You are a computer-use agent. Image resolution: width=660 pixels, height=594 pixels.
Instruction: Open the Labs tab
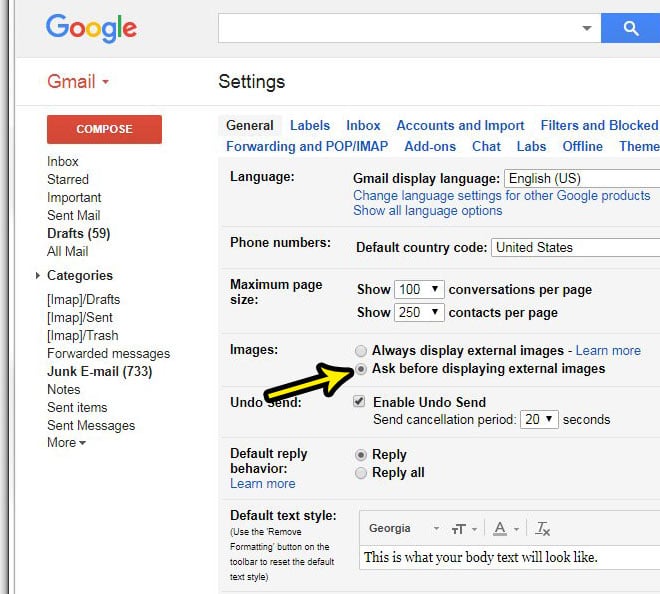[531, 147]
